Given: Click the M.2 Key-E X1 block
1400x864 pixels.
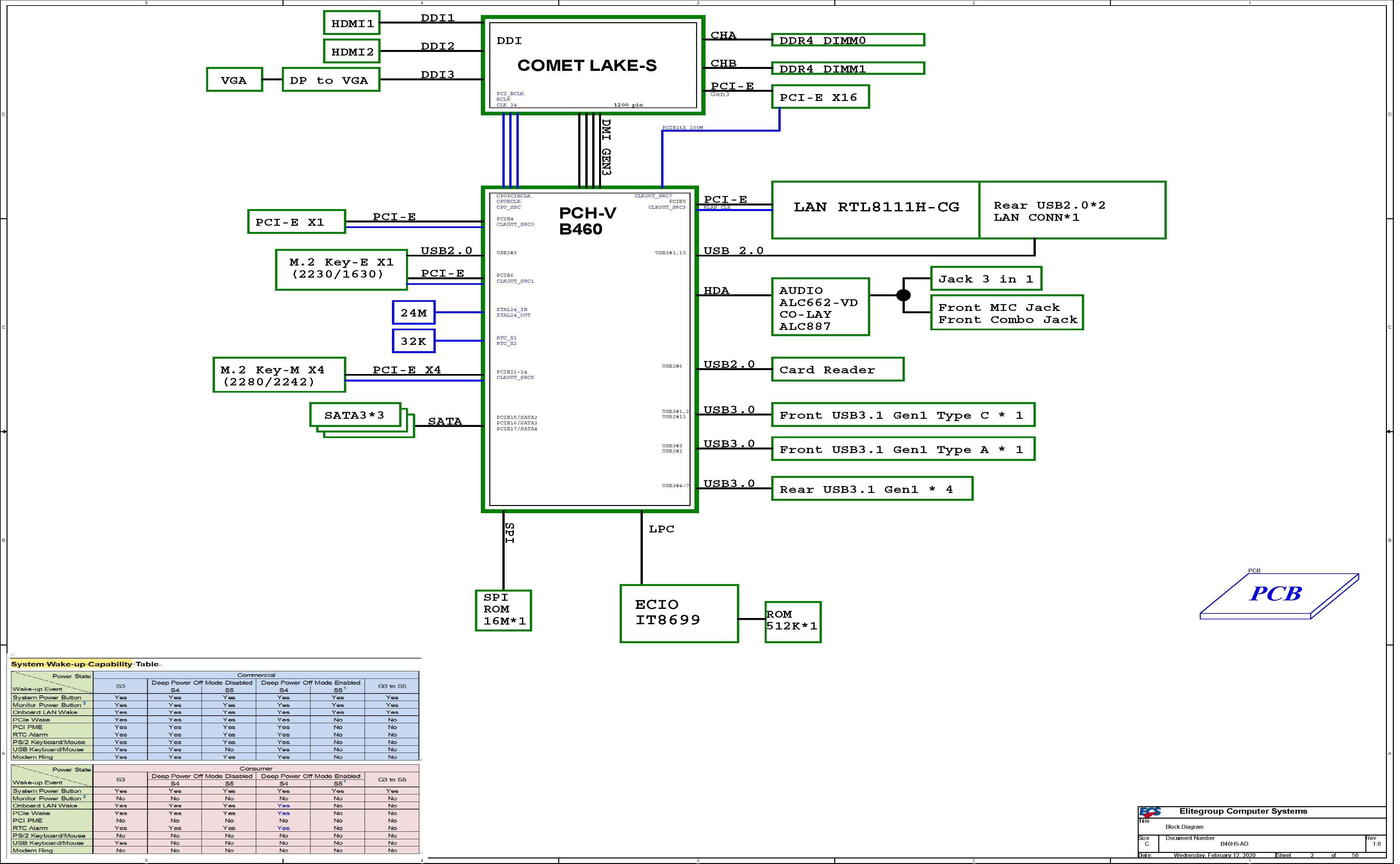Looking at the screenshot, I should [x=341, y=270].
